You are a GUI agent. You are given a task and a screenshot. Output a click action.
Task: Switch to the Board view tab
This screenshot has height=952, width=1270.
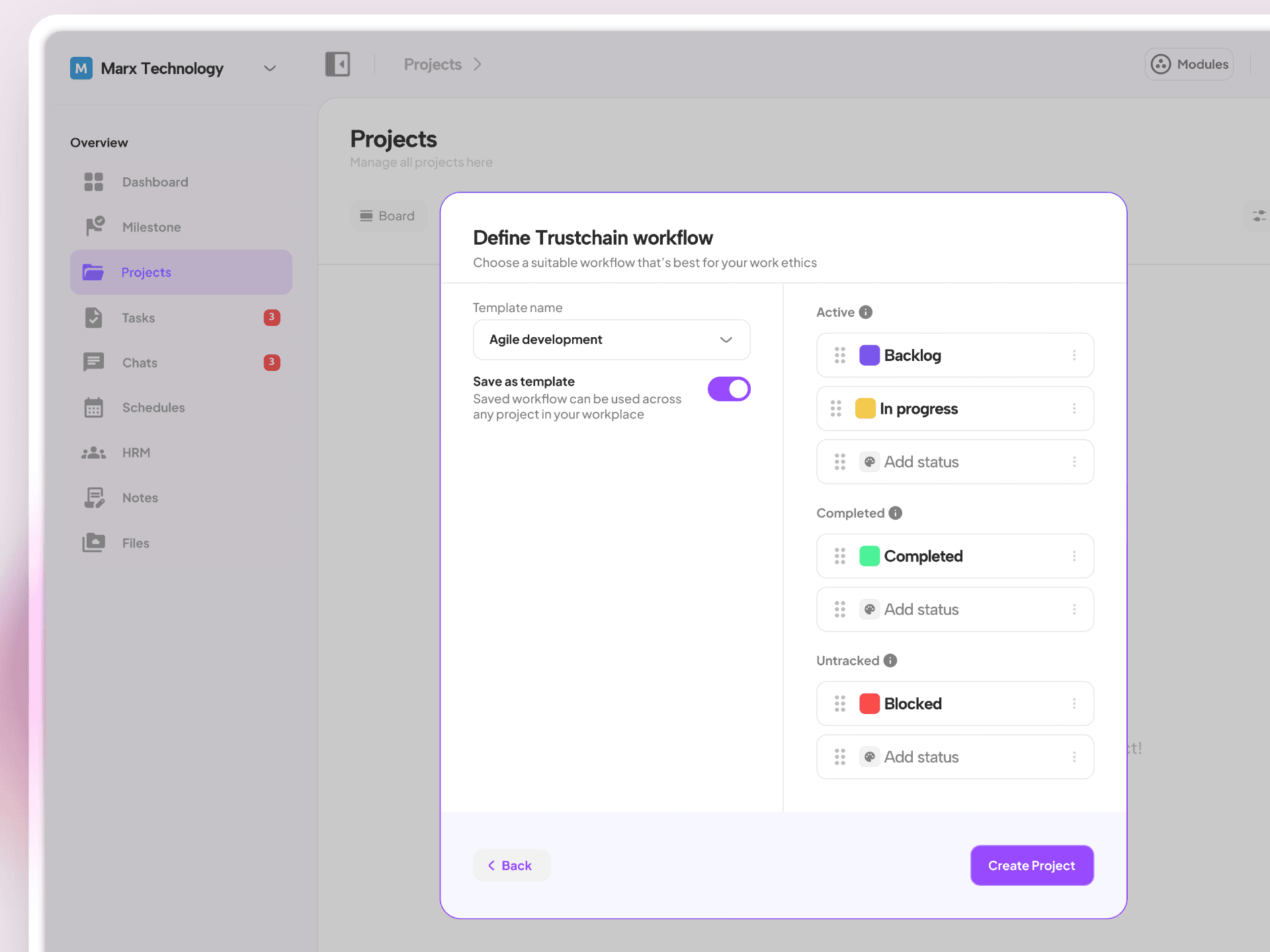point(388,216)
